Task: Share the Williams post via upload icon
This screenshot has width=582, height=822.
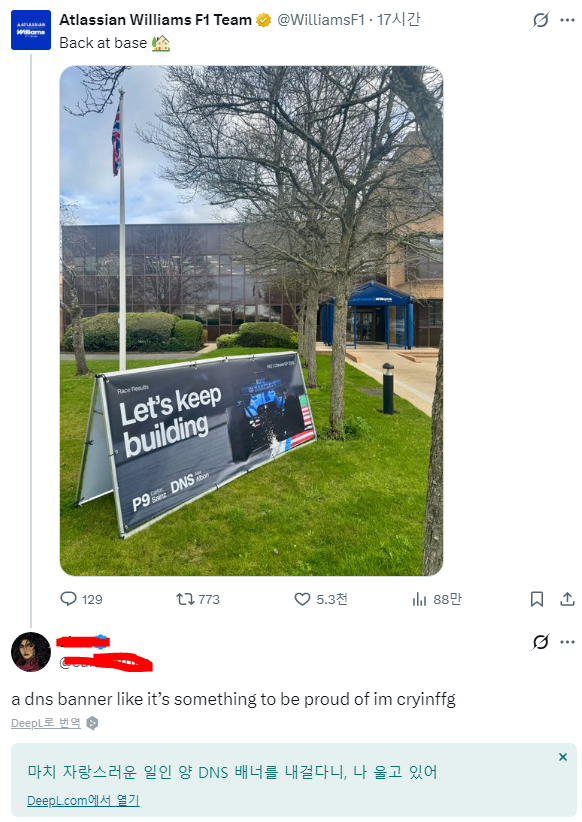Action: coord(567,599)
